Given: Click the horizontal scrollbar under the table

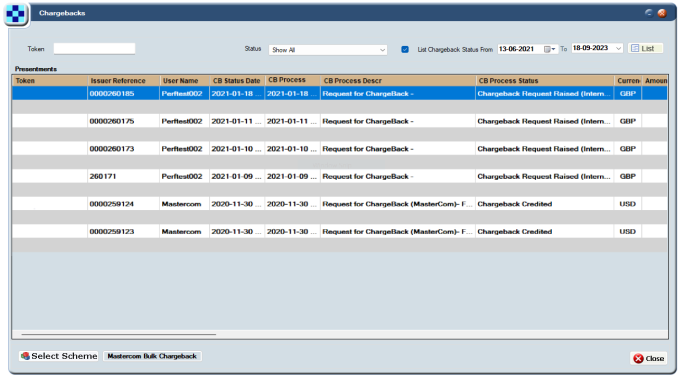Looking at the screenshot, I should pos(119,334).
